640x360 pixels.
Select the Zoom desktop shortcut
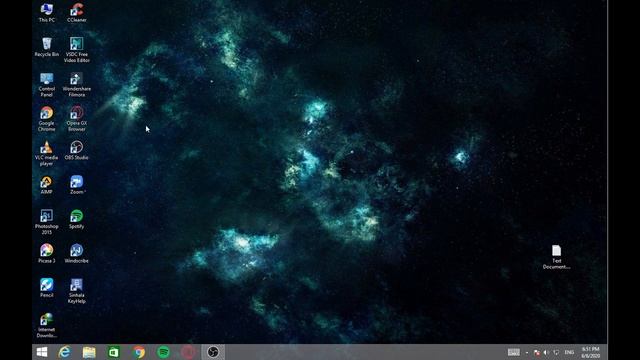pos(76,185)
